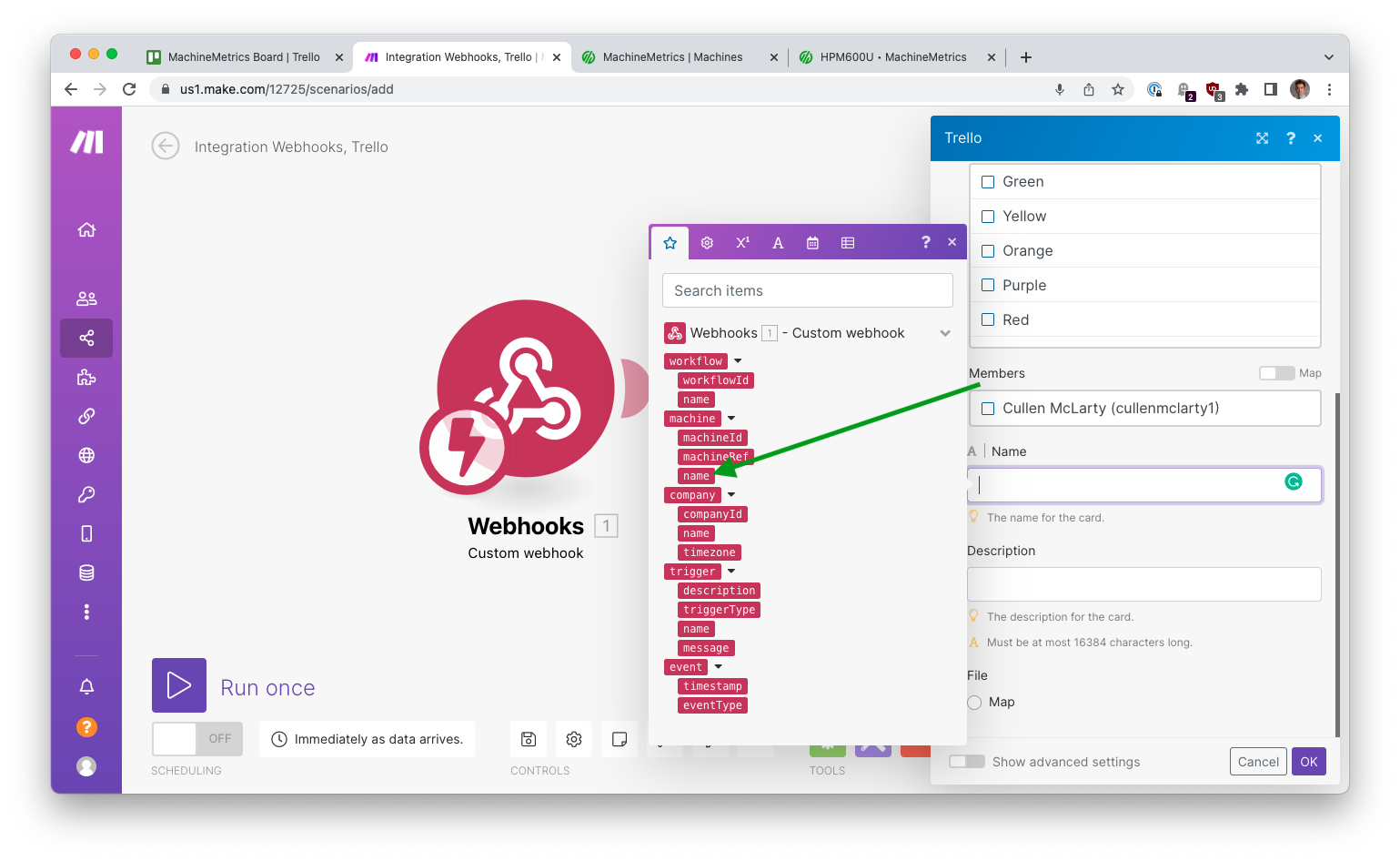
Task: Collapse the event collection arrow
Action: click(x=719, y=667)
